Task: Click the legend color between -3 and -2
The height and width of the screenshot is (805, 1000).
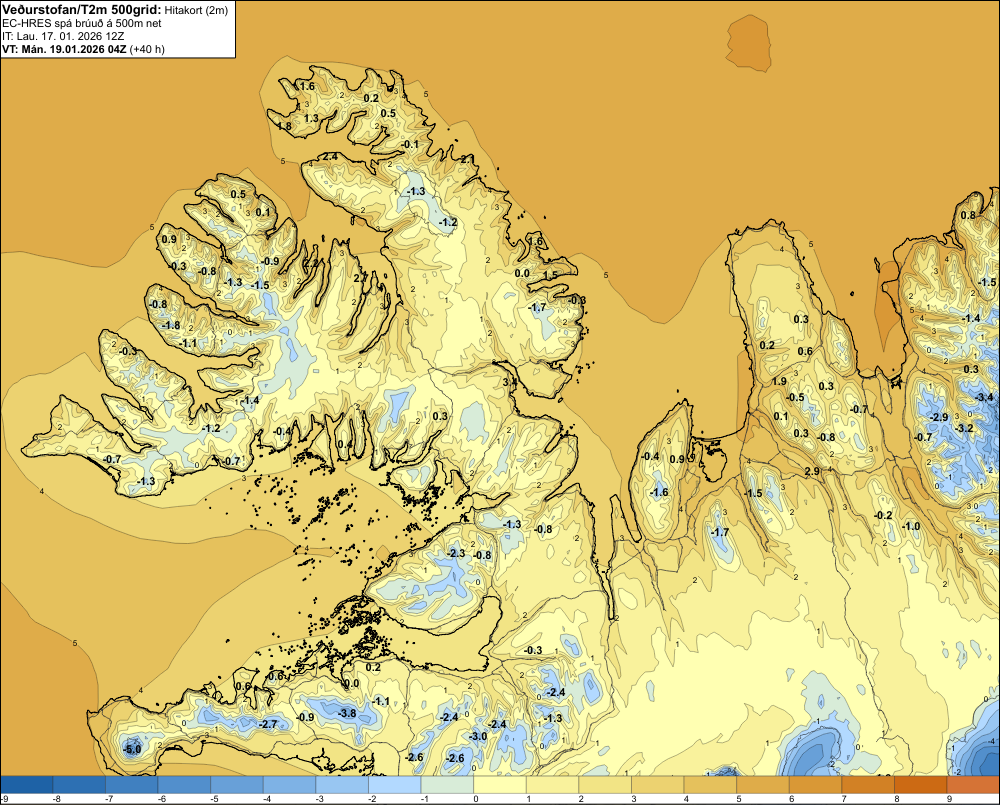Action: (342, 784)
